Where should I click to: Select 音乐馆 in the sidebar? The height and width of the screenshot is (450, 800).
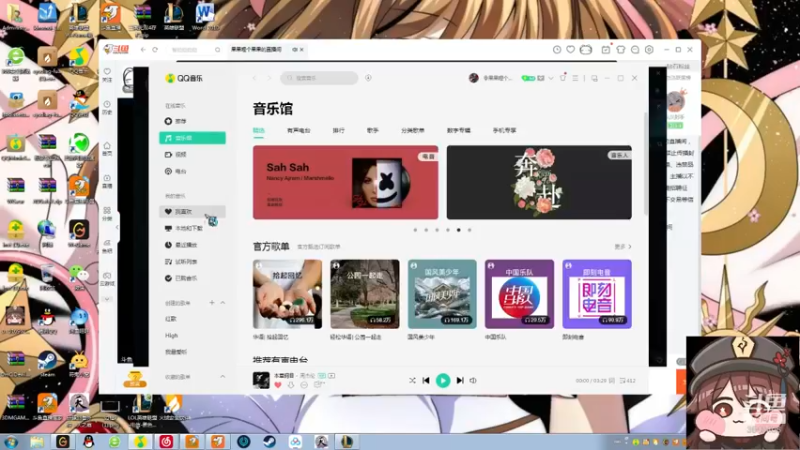[x=192, y=138]
